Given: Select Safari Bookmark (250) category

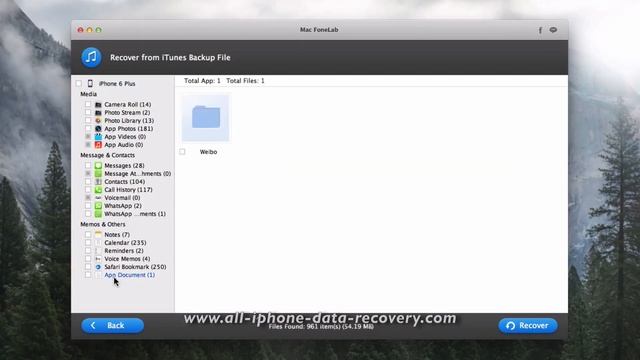Looking at the screenshot, I should (x=135, y=267).
